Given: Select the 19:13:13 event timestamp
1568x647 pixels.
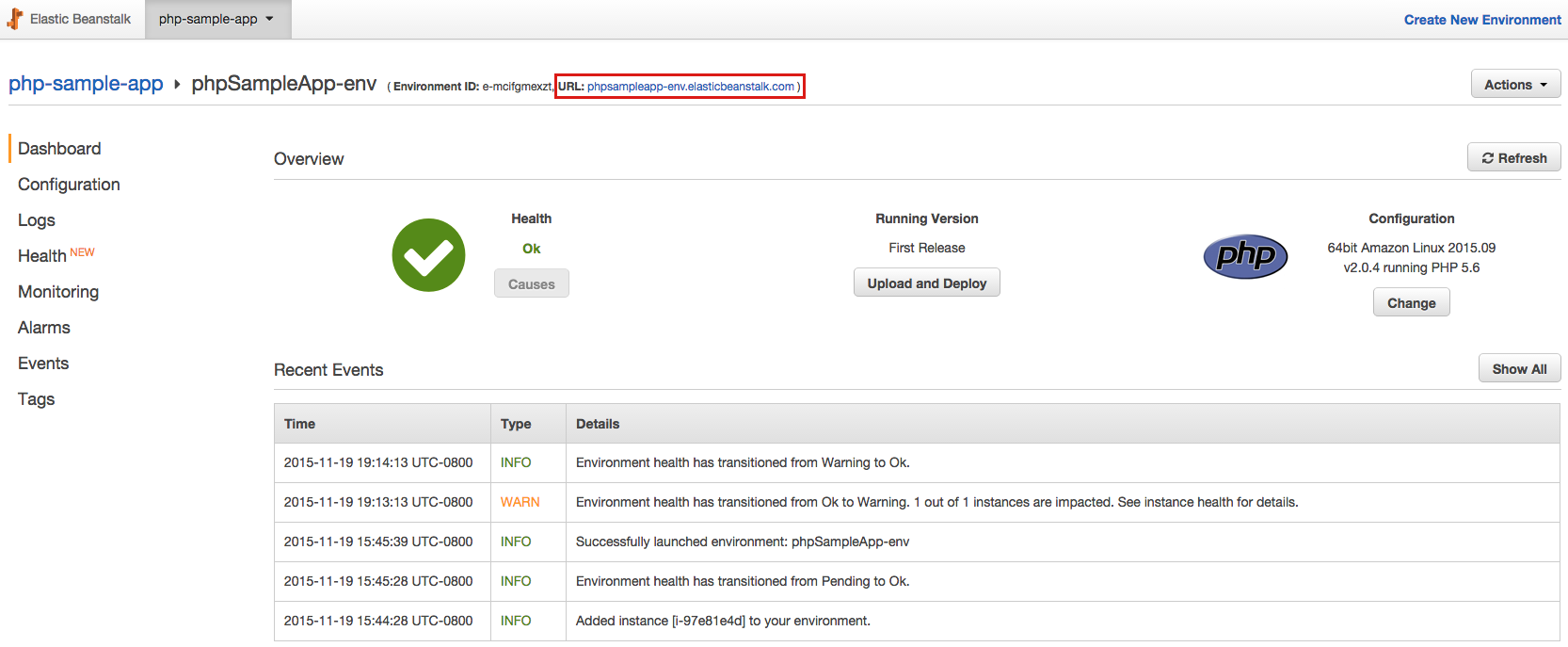Looking at the screenshot, I should (378, 502).
